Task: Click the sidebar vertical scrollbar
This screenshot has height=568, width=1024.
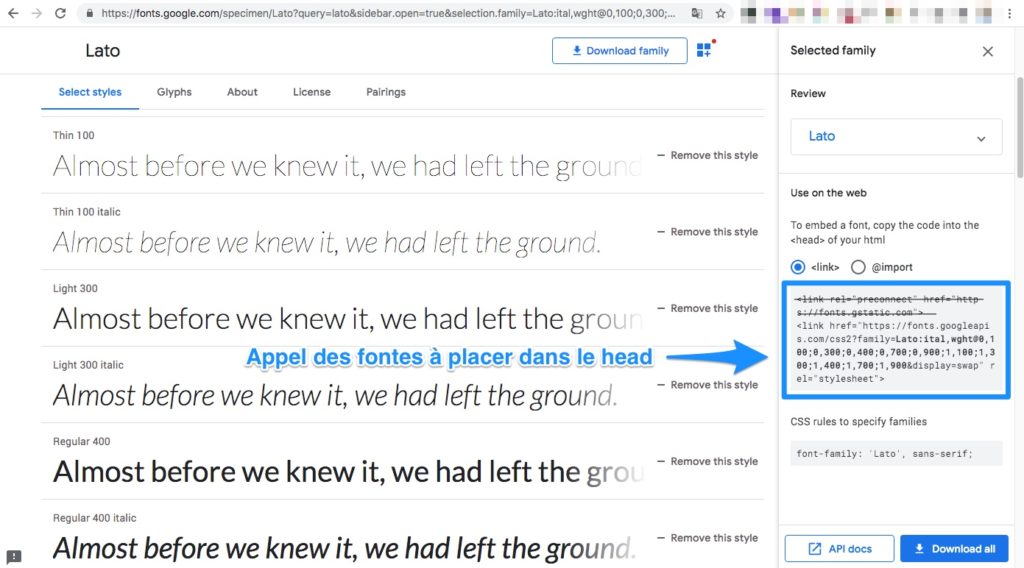Action: pyautogui.click(x=1019, y=127)
